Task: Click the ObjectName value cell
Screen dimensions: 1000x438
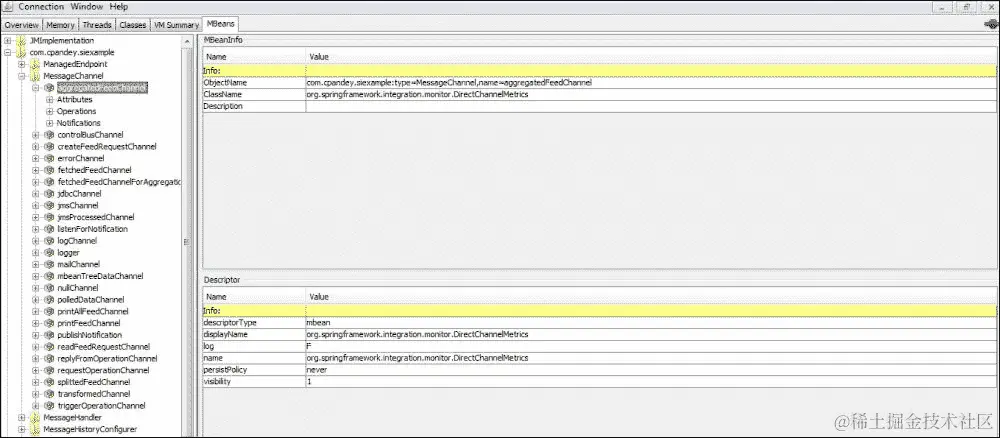Action: 651,83
